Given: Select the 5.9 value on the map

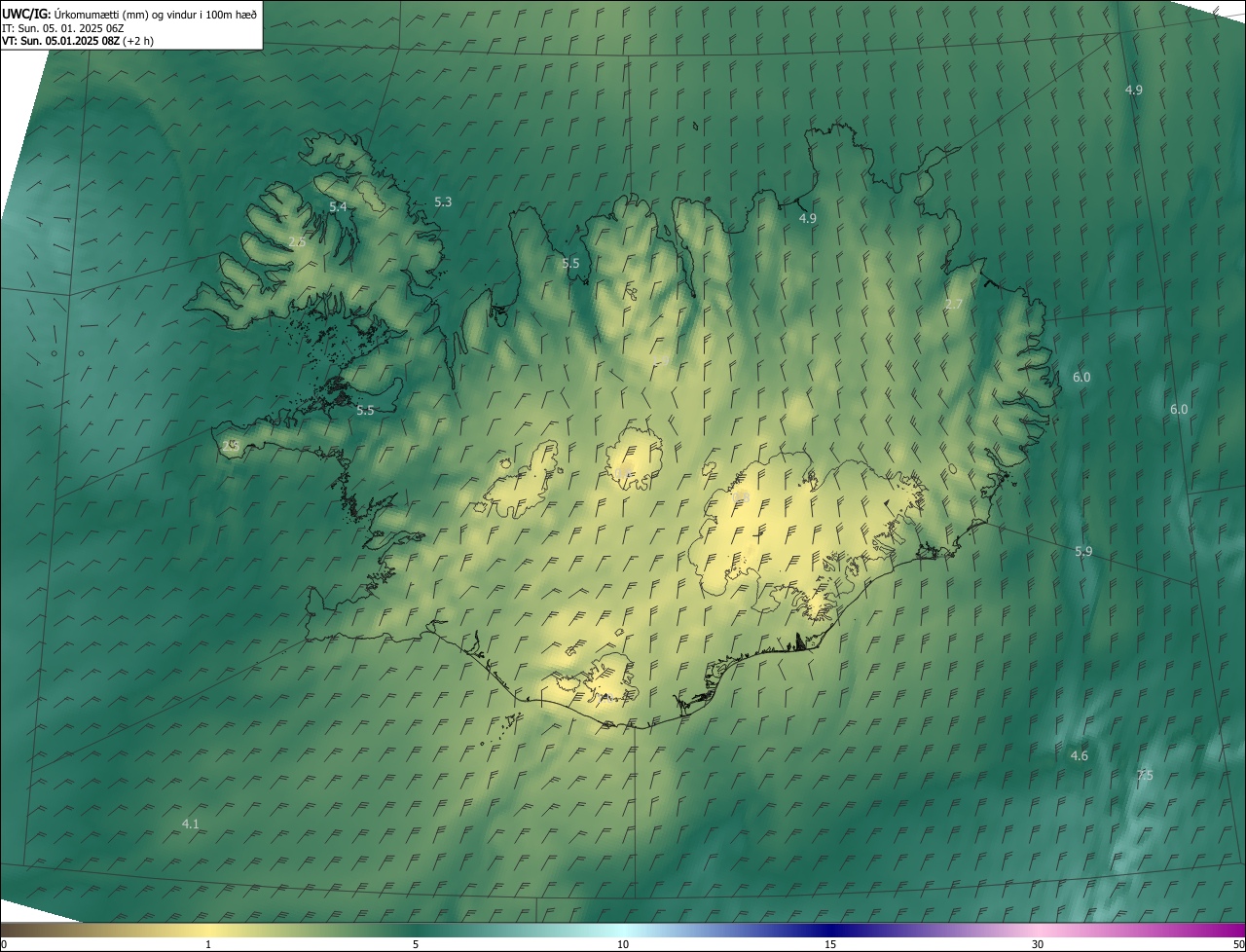Looking at the screenshot, I should click(1083, 551).
